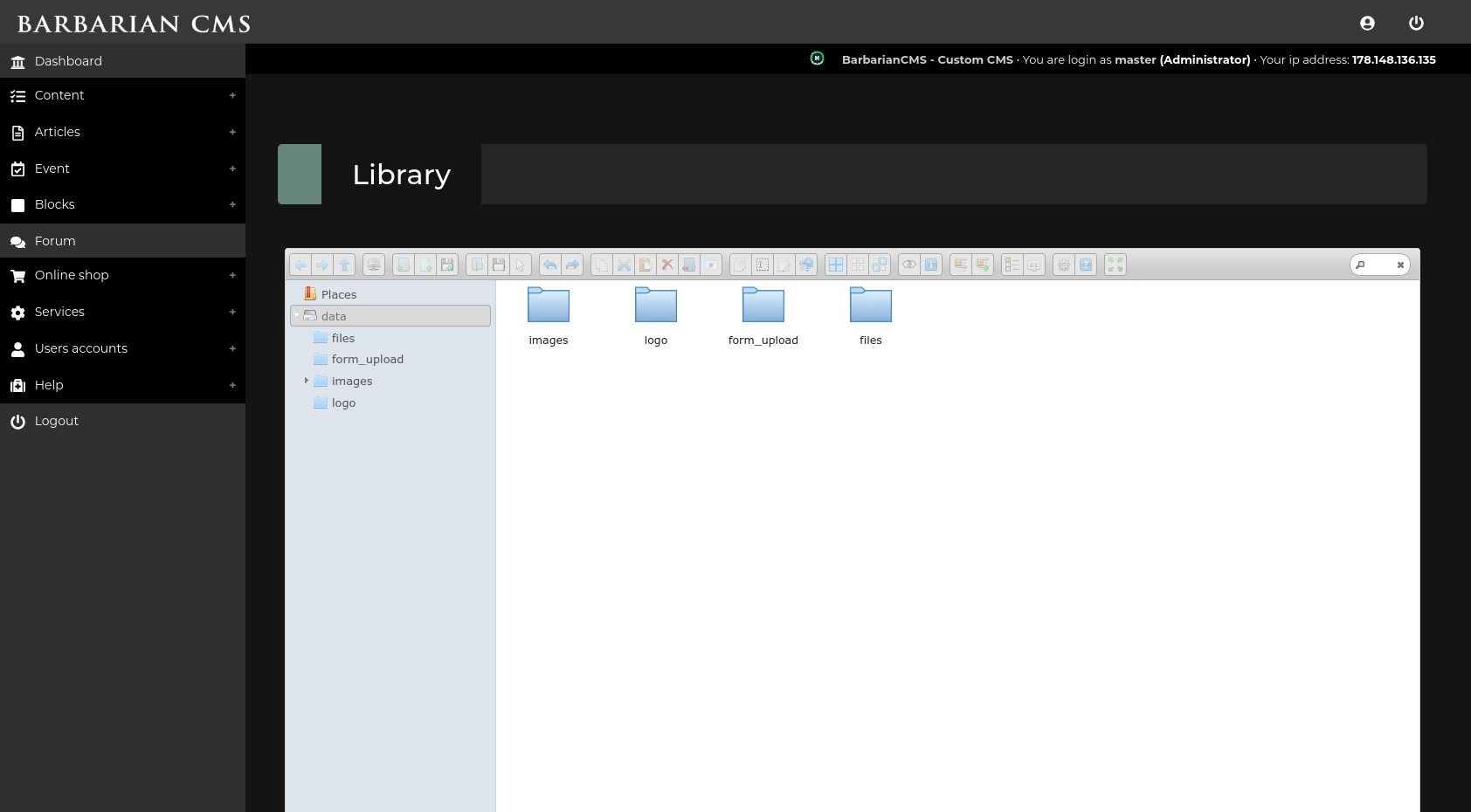The image size is (1471, 812).
Task: Open file manager preferences gear
Action: pyautogui.click(x=1064, y=265)
